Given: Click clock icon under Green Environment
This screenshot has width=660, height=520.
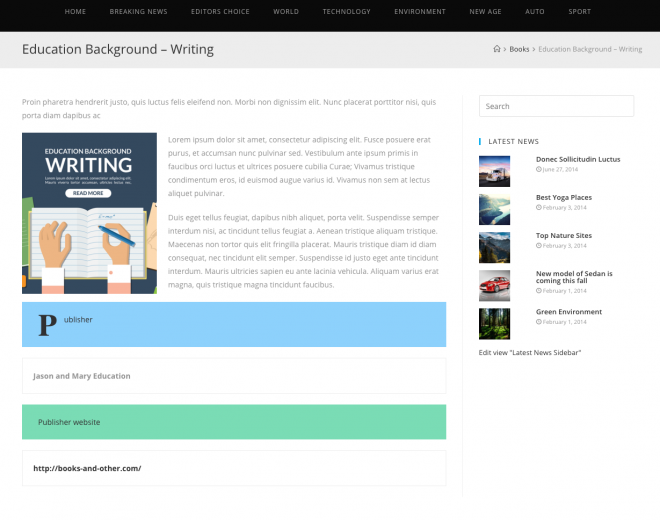Looking at the screenshot, I should pos(539,322).
